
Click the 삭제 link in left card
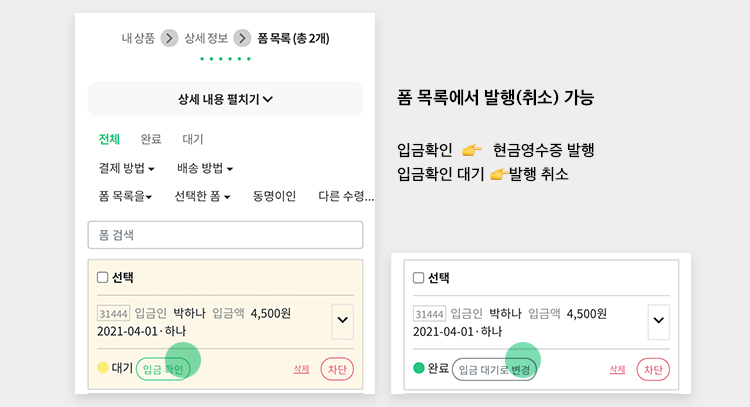[x=301, y=369]
